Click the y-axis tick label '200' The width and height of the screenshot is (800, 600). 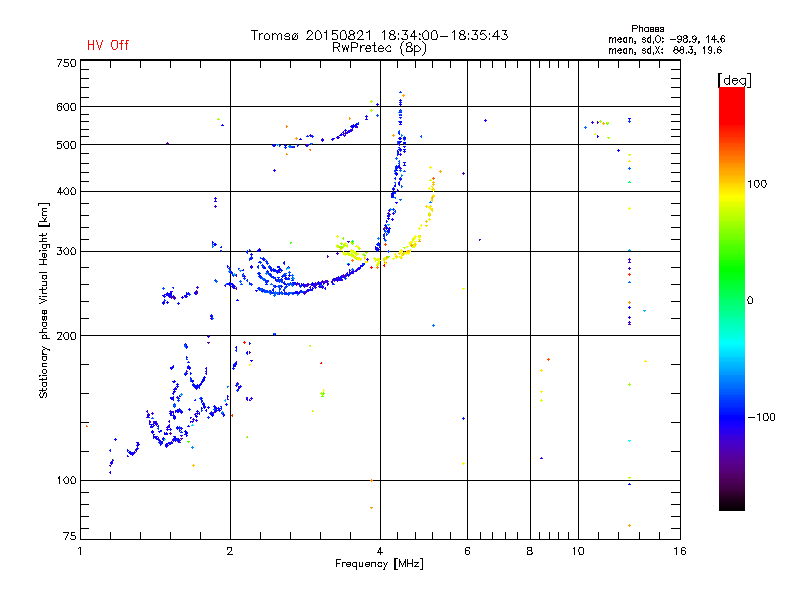(x=66, y=336)
